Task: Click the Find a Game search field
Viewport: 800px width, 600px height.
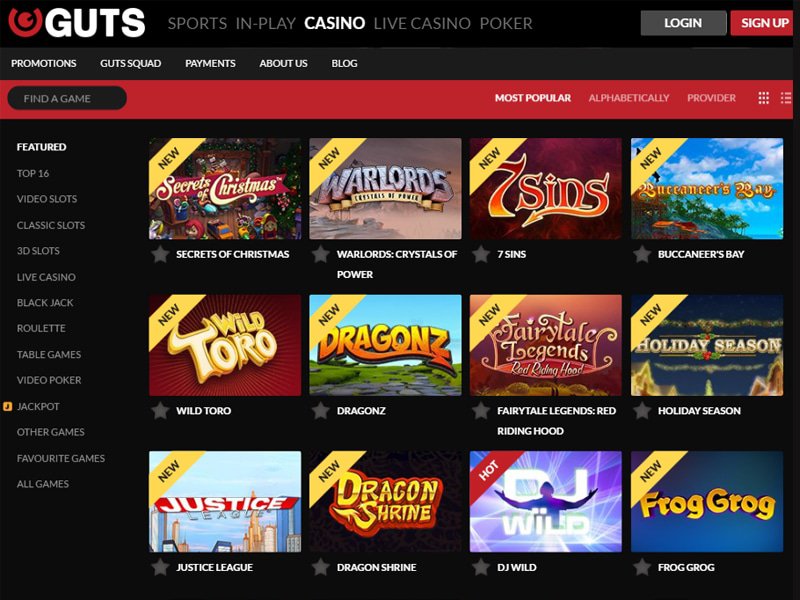Action: click(67, 98)
